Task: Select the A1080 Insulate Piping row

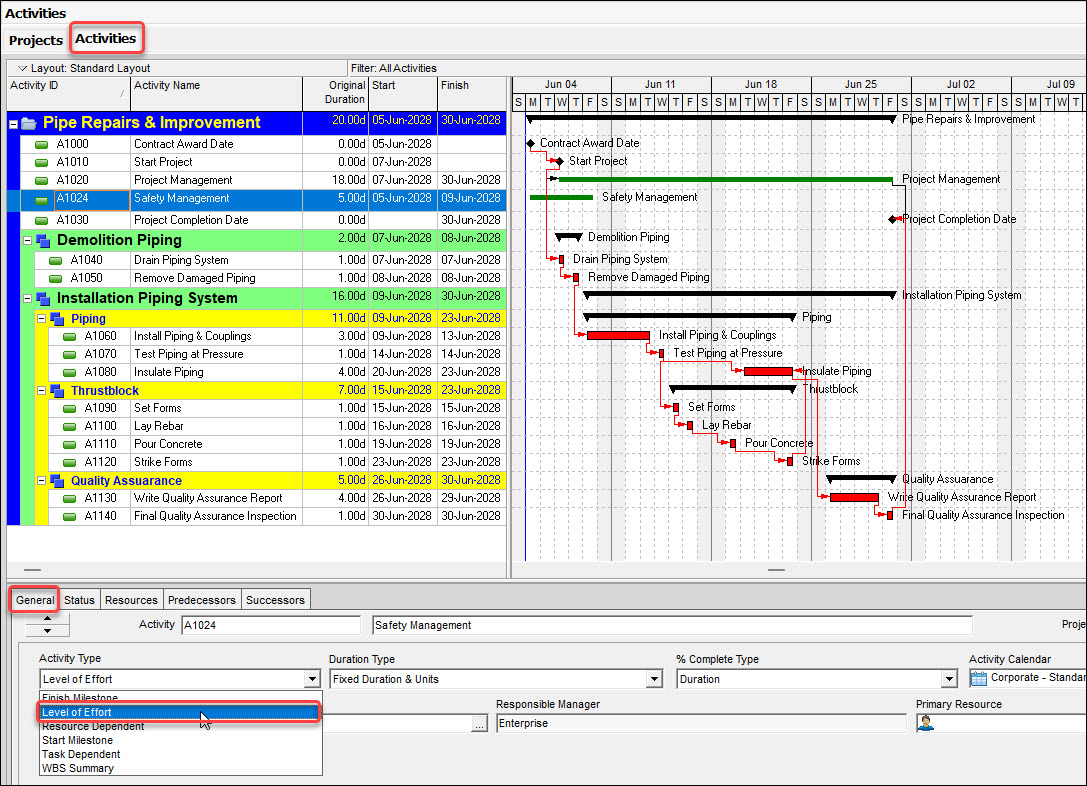Action: 277,372
